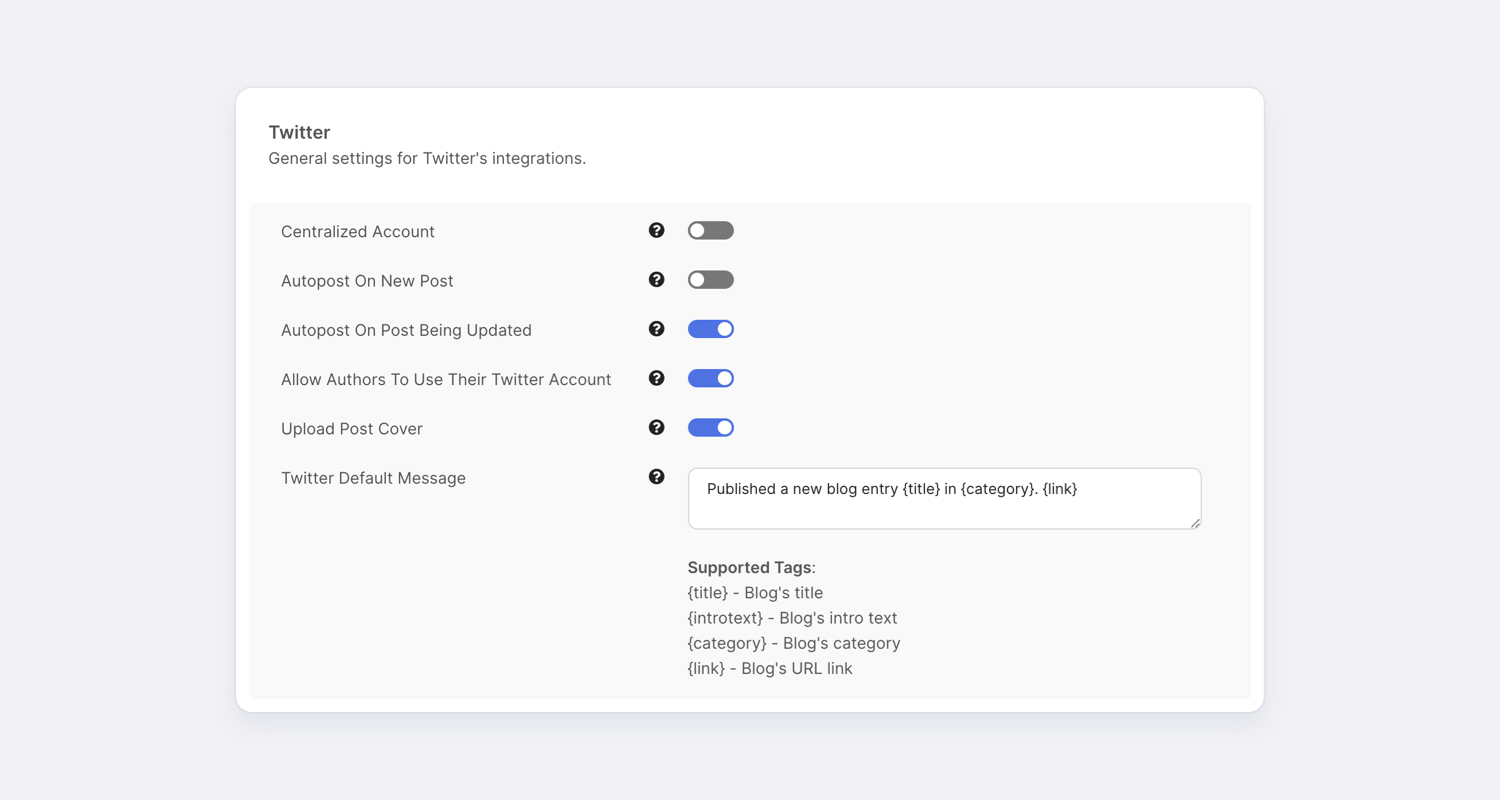This screenshot has height=800, width=1500.
Task: Show help for Allow Authors Twitter Account setting
Action: point(656,378)
